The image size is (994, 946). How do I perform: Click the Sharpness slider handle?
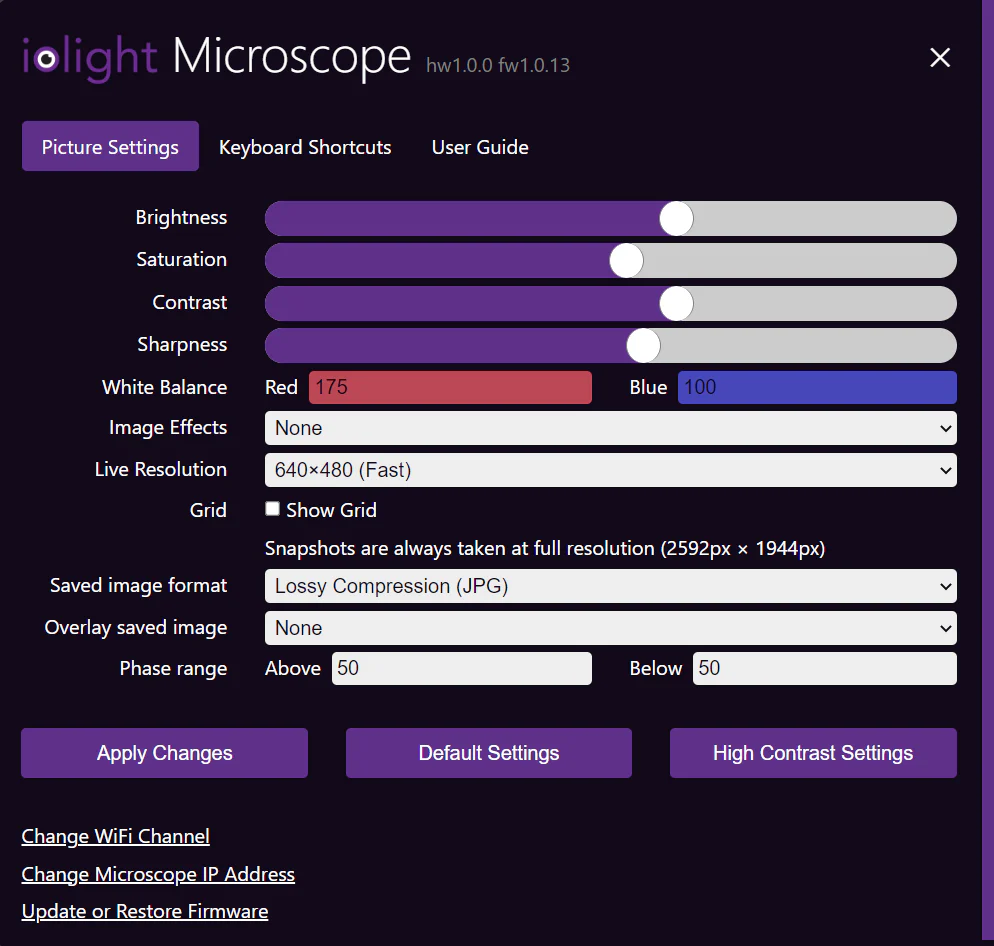click(642, 345)
